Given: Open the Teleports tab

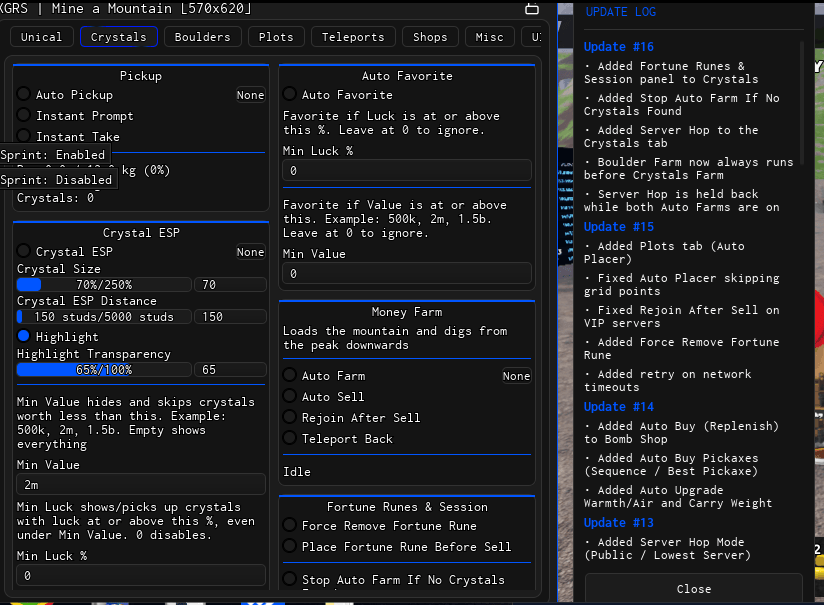Looking at the screenshot, I should click(x=353, y=37).
